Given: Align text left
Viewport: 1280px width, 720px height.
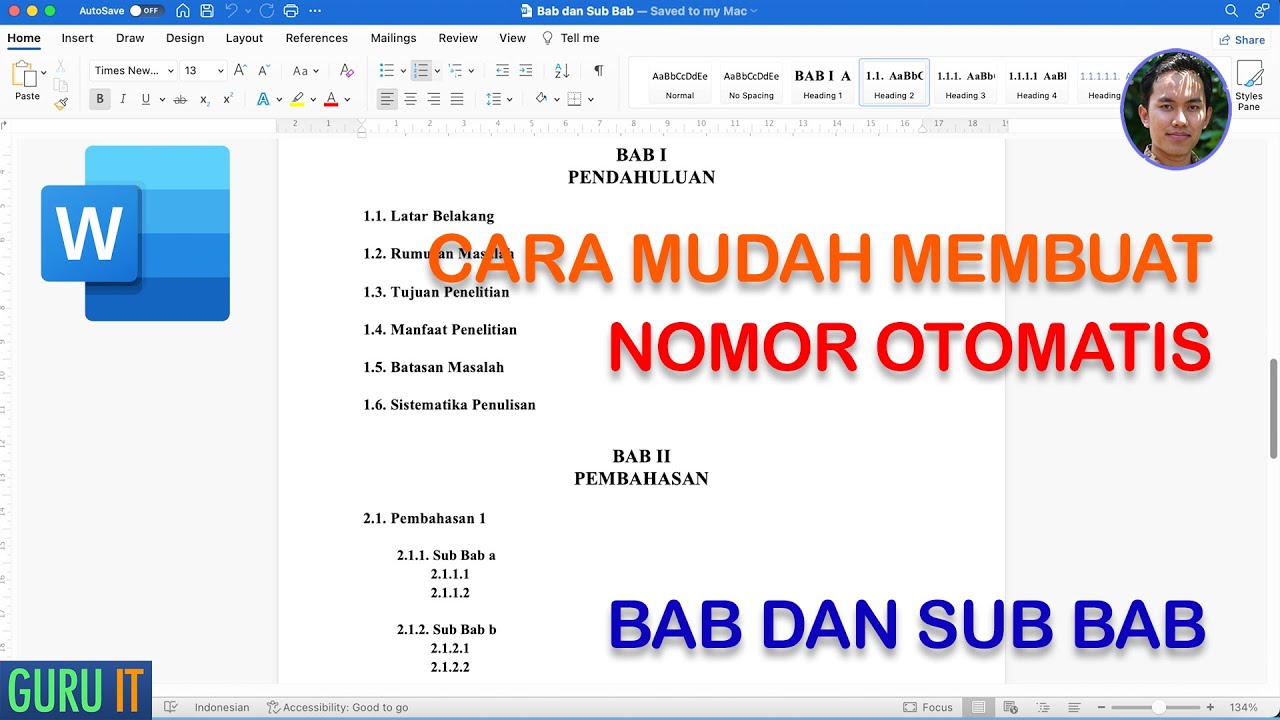Looking at the screenshot, I should [387, 99].
